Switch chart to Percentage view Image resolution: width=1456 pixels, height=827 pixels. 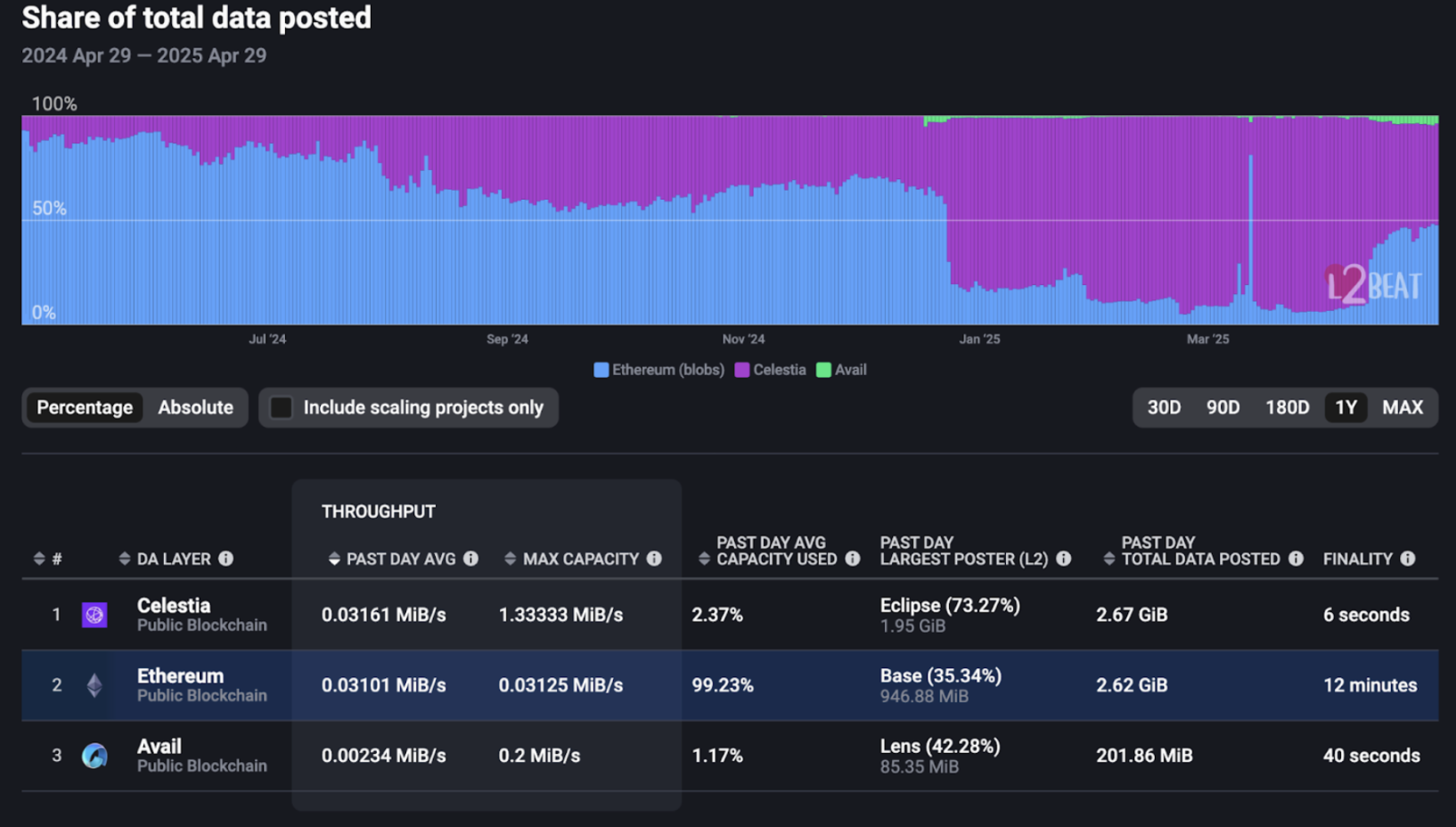tap(85, 407)
